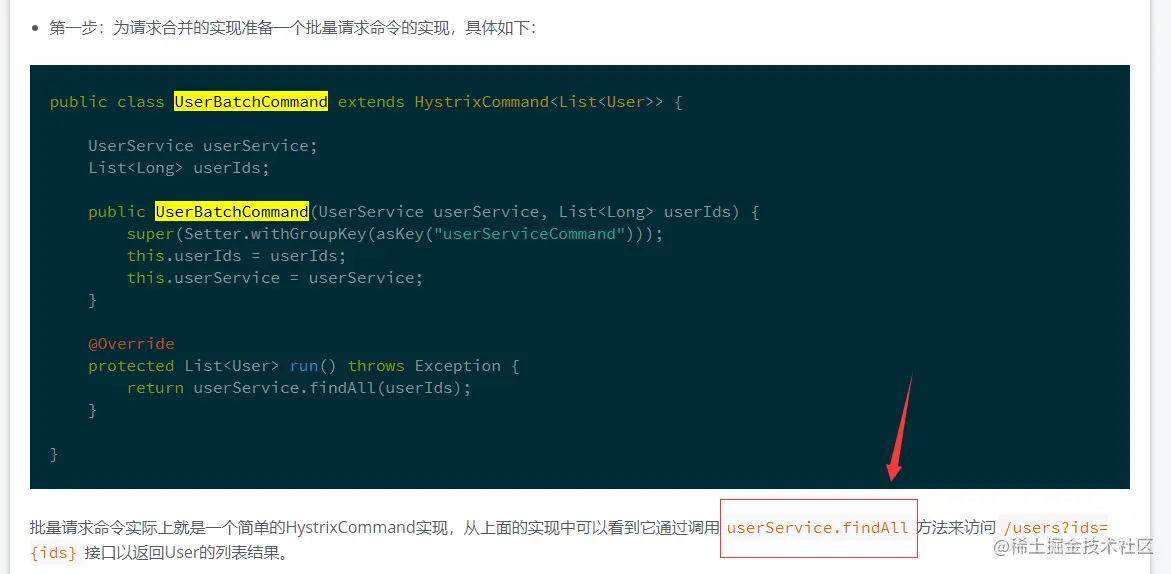Click the "this.userIds = userIds;" line
The height and width of the screenshot is (574, 1171).
(x=237, y=255)
